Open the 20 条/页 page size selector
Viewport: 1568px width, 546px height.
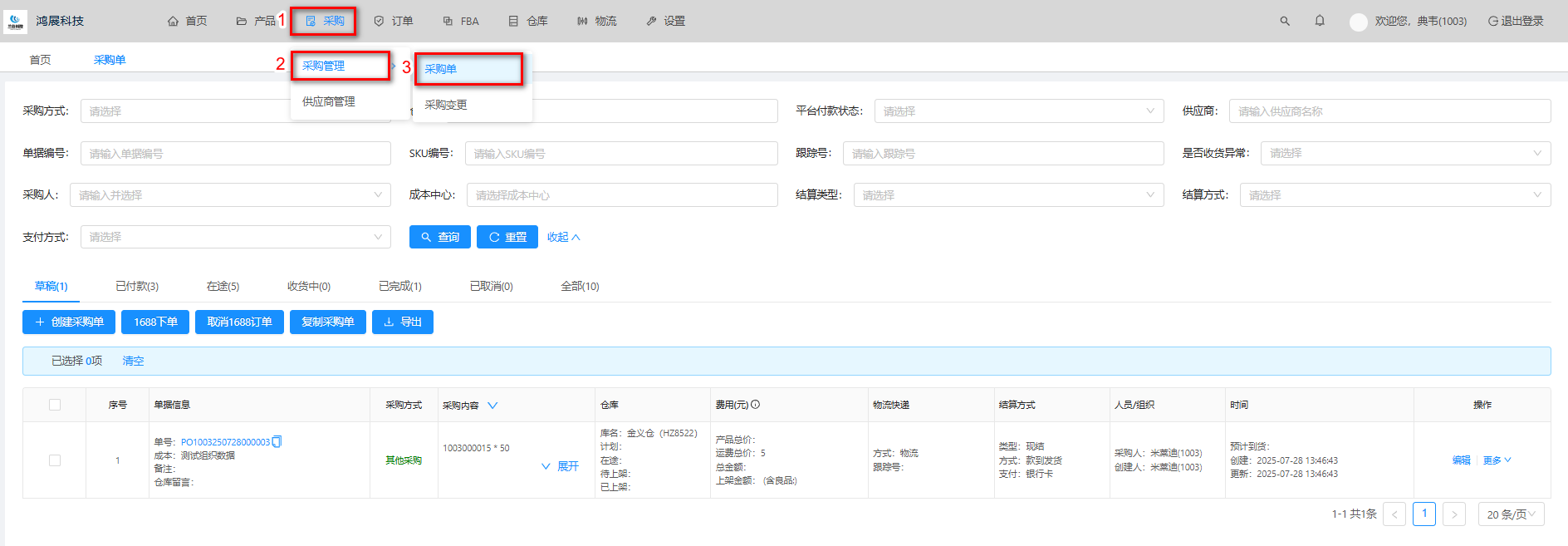point(1511,514)
